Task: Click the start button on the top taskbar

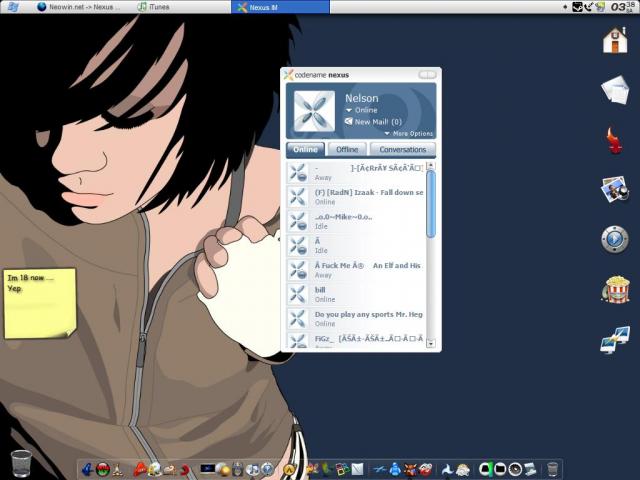Action: point(13,7)
